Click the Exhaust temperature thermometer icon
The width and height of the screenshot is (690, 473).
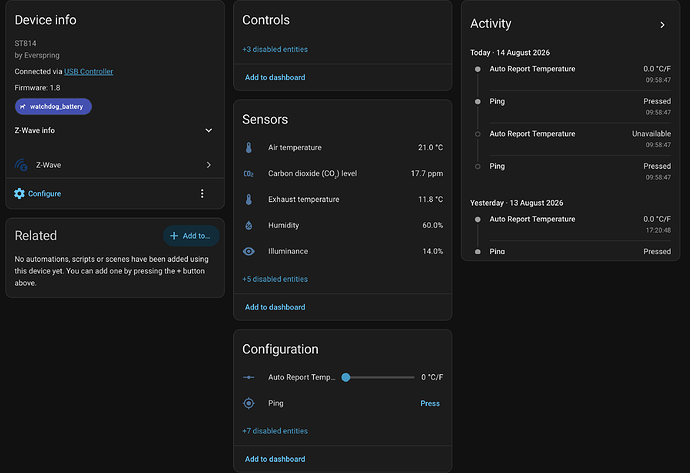pos(249,199)
